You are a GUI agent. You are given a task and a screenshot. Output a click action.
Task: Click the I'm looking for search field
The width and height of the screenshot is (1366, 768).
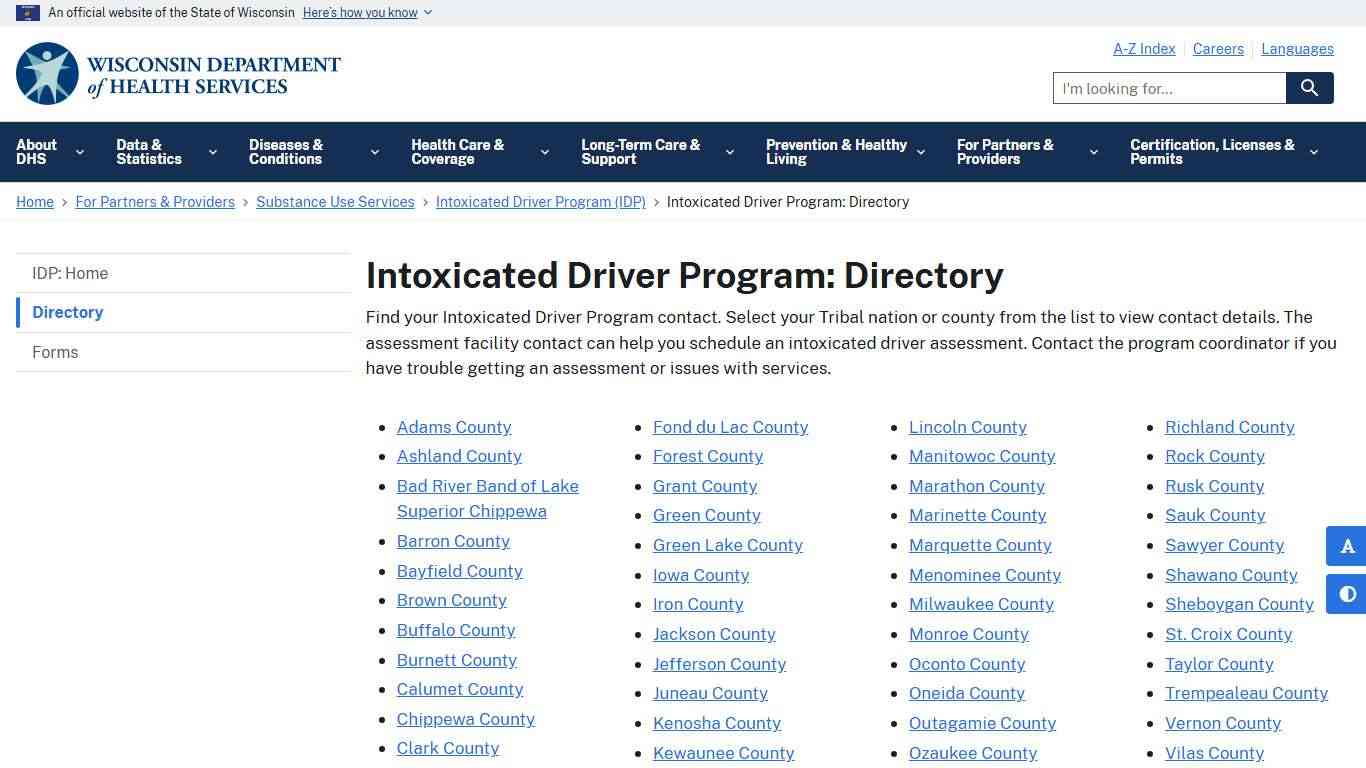pos(1168,88)
